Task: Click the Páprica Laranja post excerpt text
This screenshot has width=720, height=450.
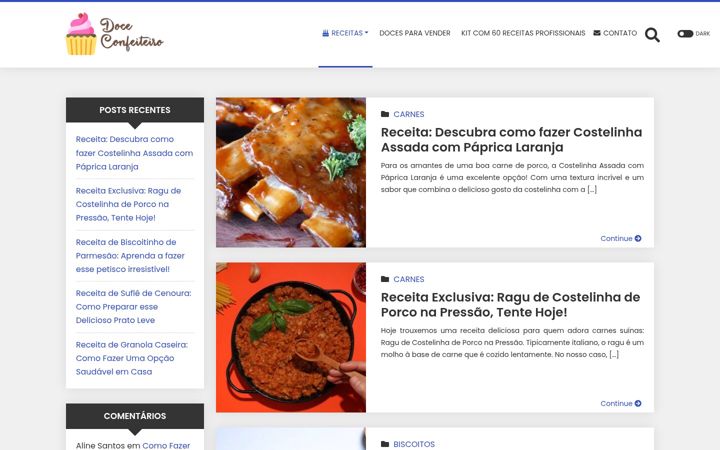Action: click(x=512, y=177)
